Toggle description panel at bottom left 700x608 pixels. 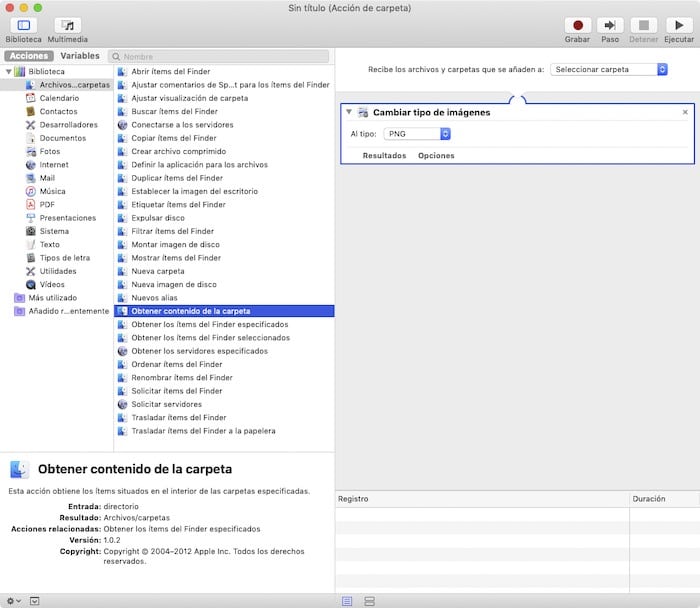pos(35,600)
